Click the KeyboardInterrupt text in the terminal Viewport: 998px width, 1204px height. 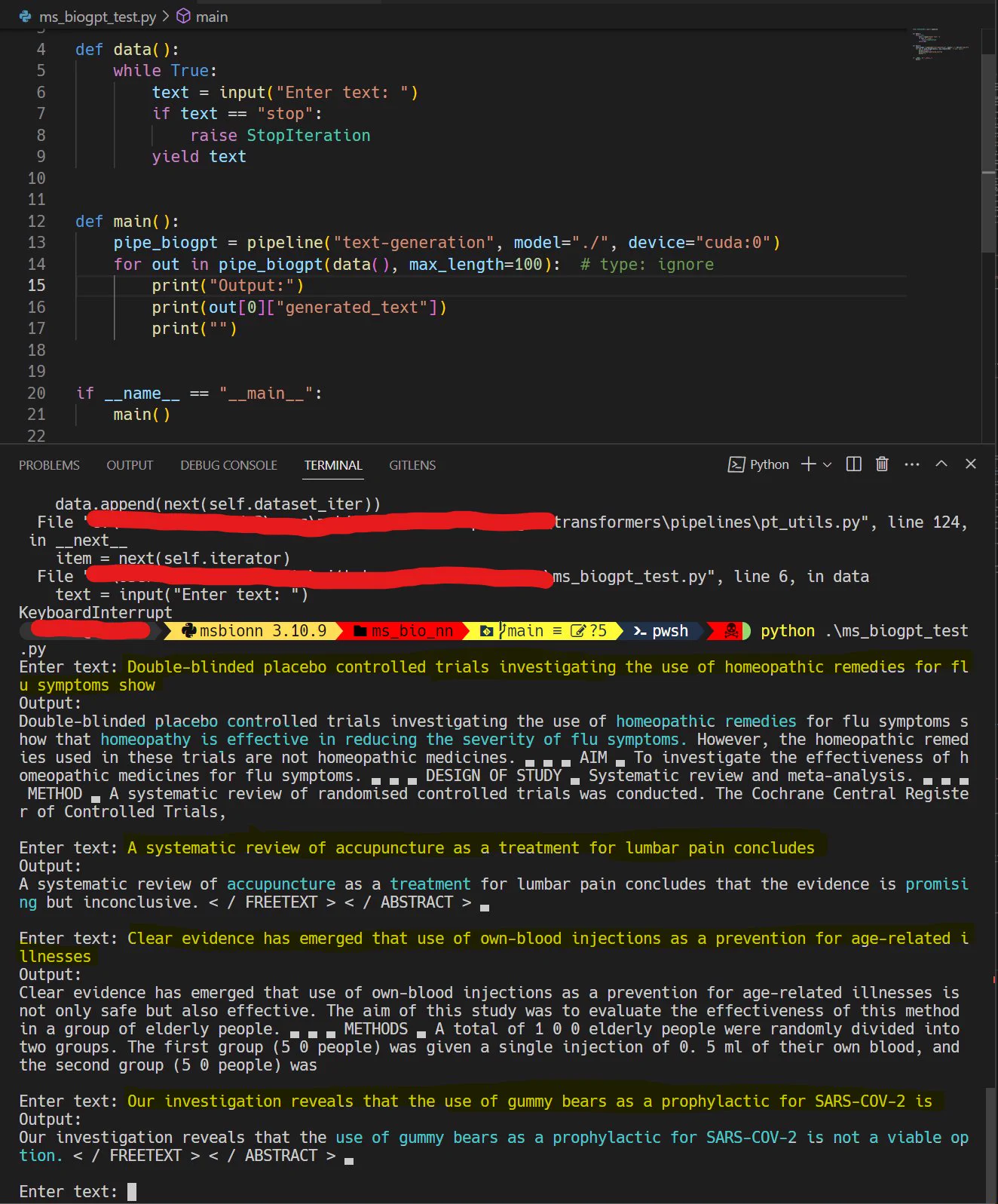pyautogui.click(x=96, y=613)
